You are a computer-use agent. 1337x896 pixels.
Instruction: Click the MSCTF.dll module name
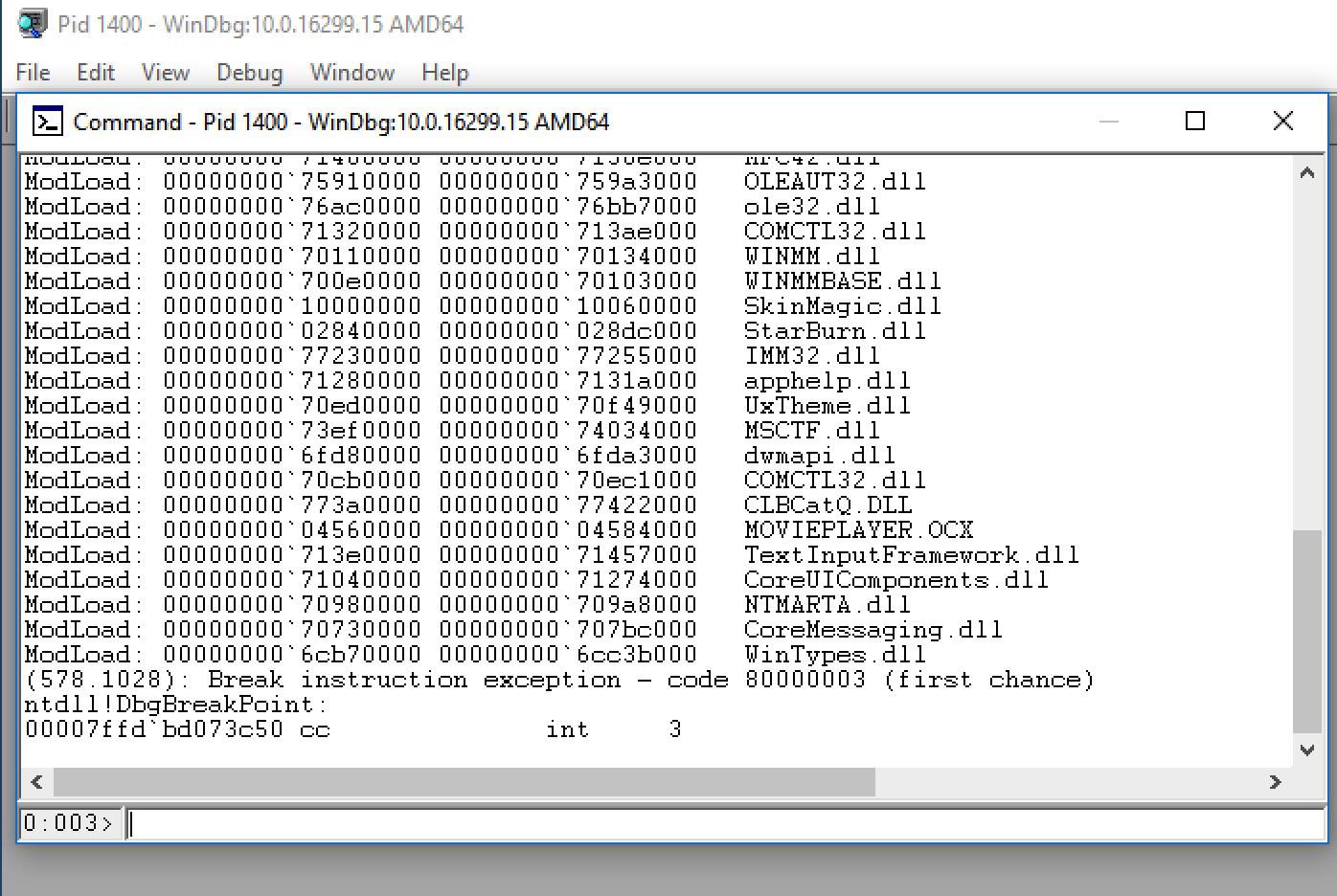click(812, 431)
